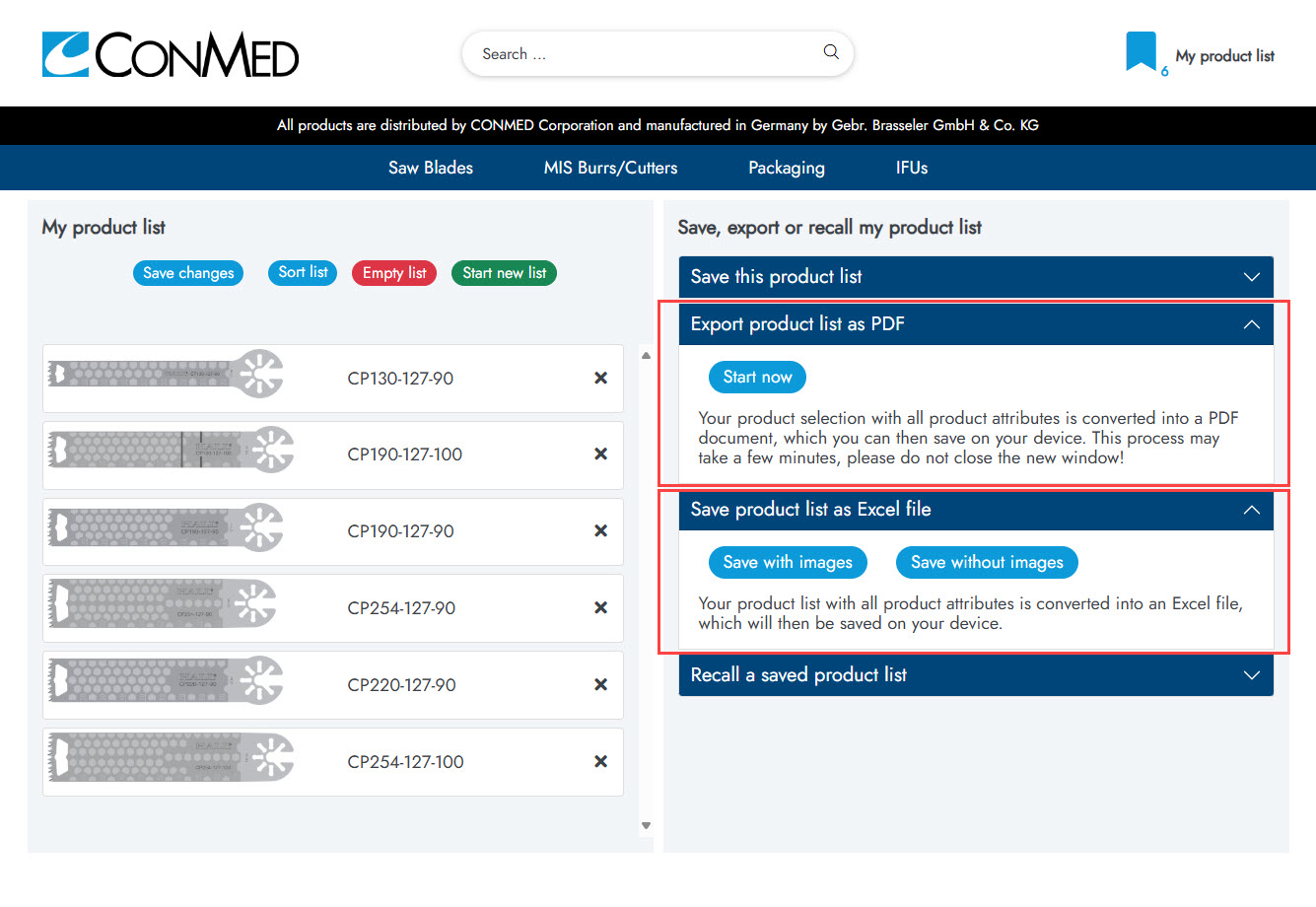Click the CP190-127-90 saw blade thumbnail
The image size is (1316, 907).
click(164, 531)
